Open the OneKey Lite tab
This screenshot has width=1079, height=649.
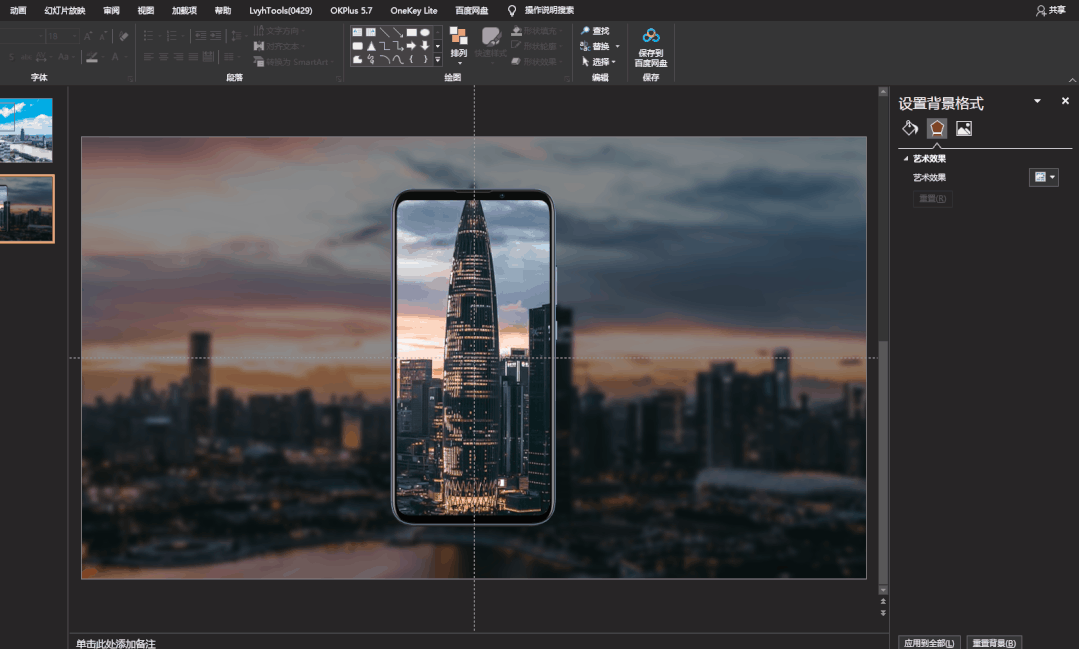[x=414, y=10]
